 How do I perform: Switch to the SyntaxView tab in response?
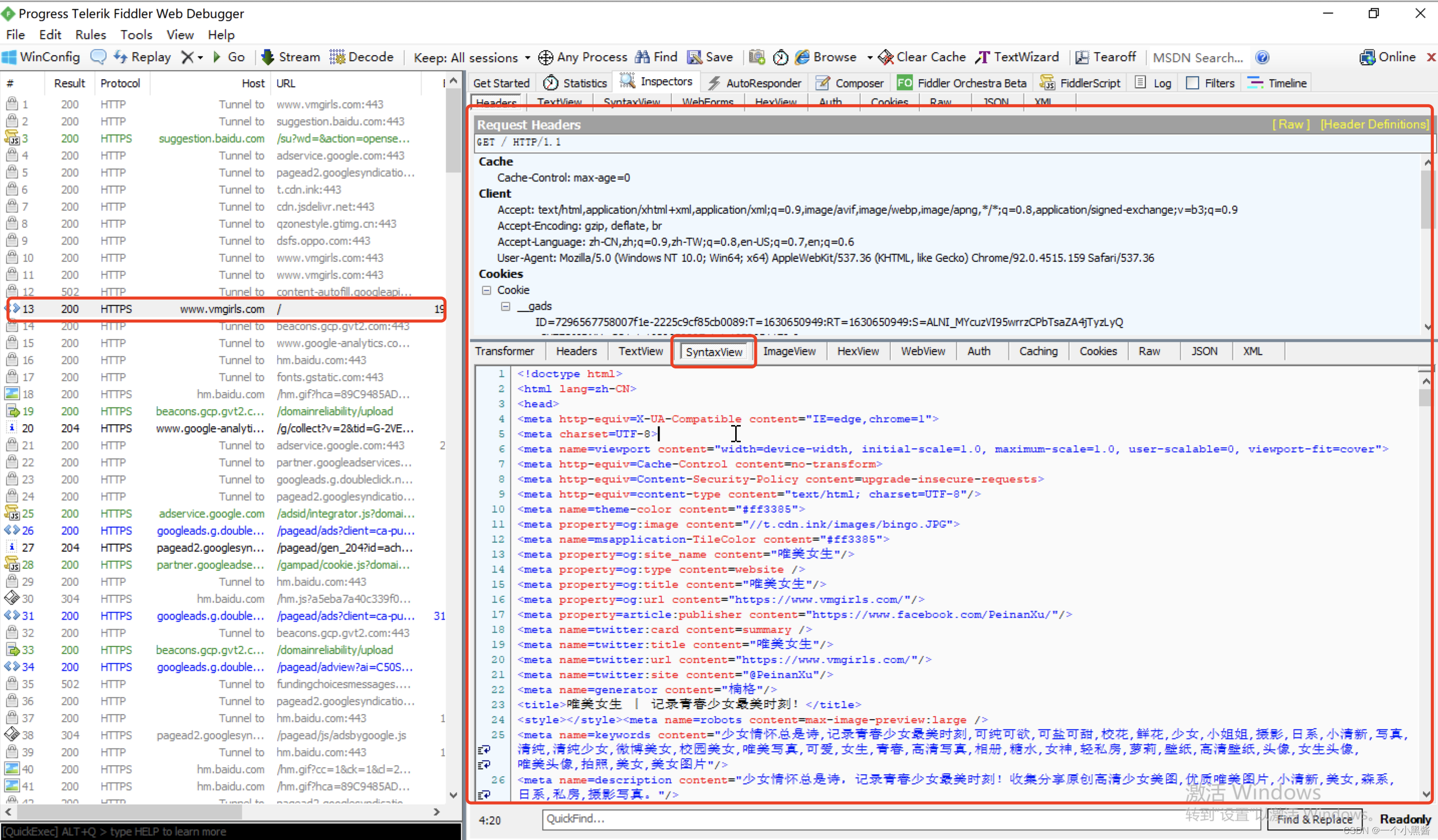tap(713, 350)
